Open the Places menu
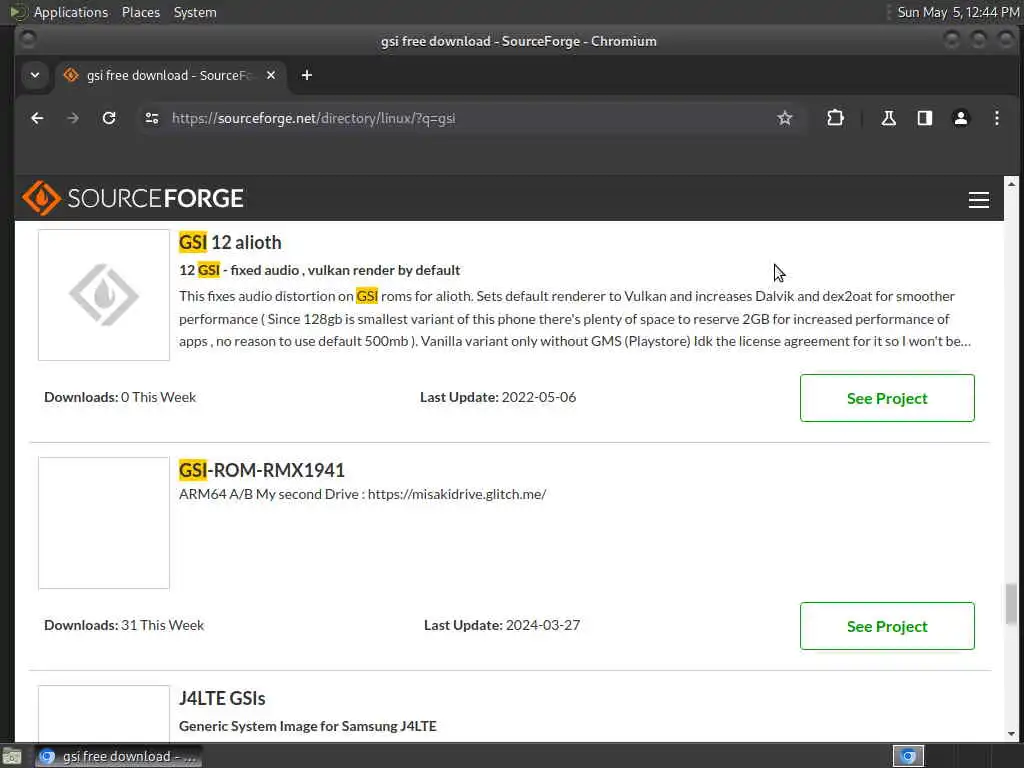Screen dimensions: 1024x768 140,12
